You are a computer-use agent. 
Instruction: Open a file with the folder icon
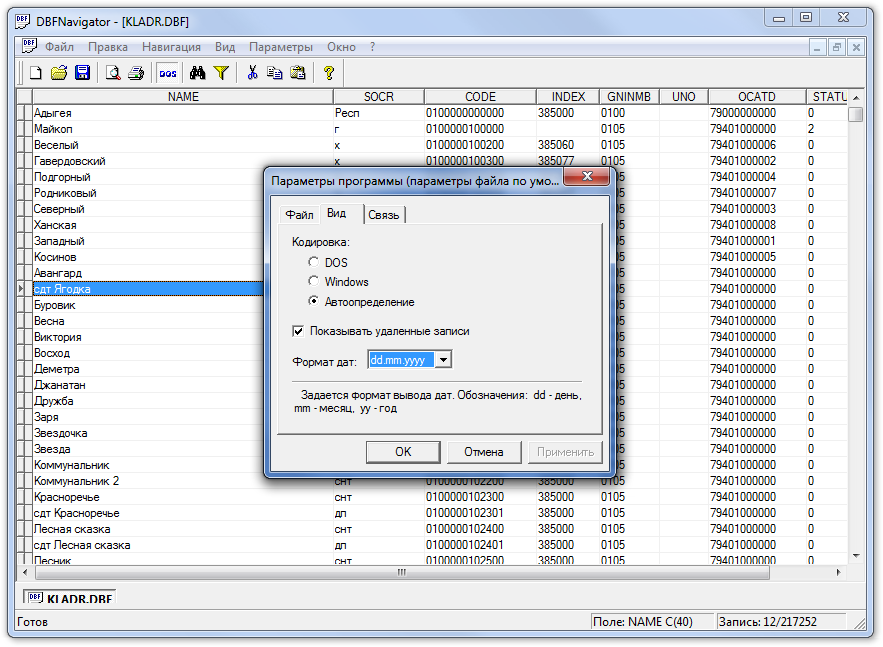[x=59, y=73]
